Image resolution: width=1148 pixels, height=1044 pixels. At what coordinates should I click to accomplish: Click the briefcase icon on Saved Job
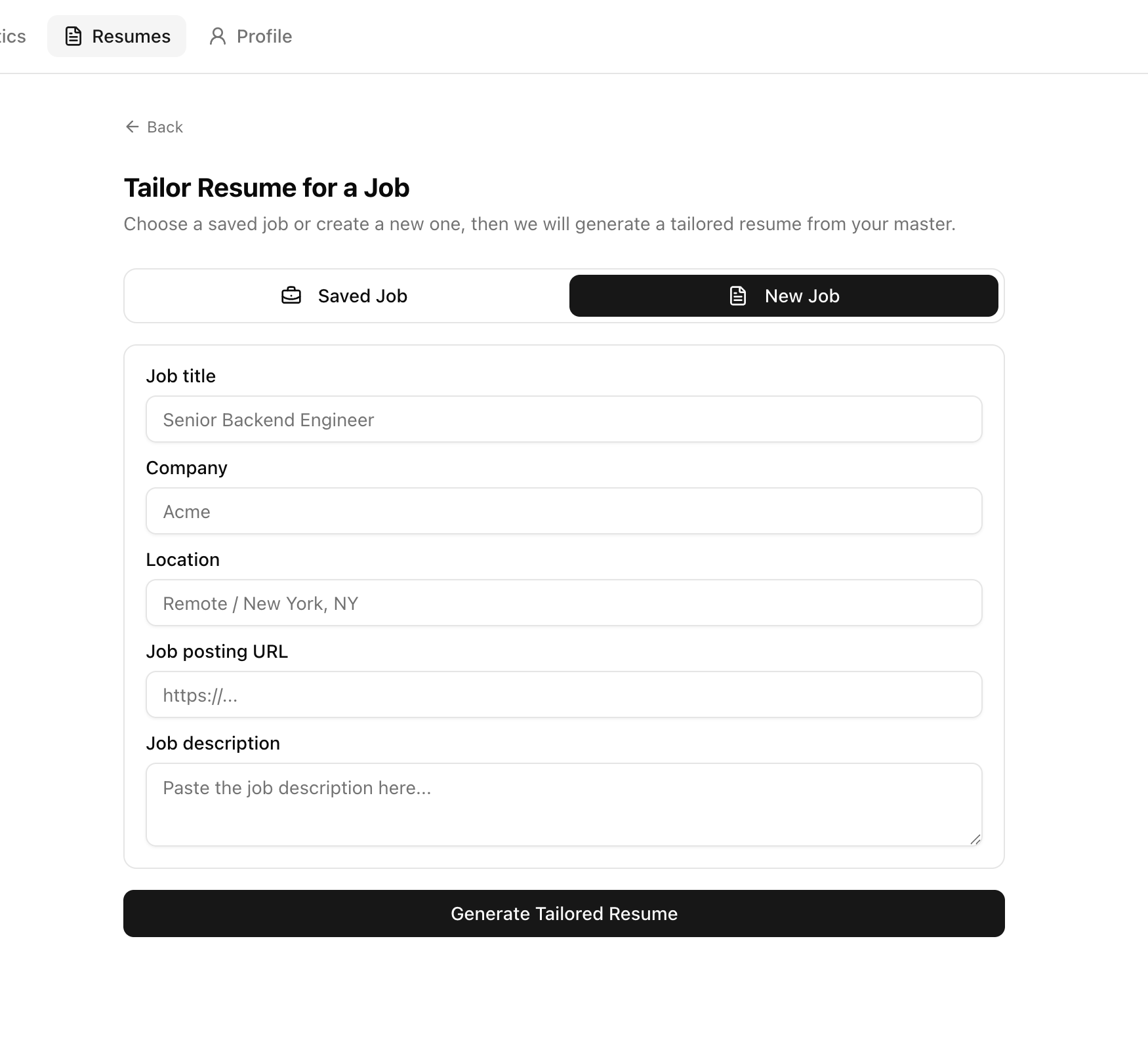[291, 296]
